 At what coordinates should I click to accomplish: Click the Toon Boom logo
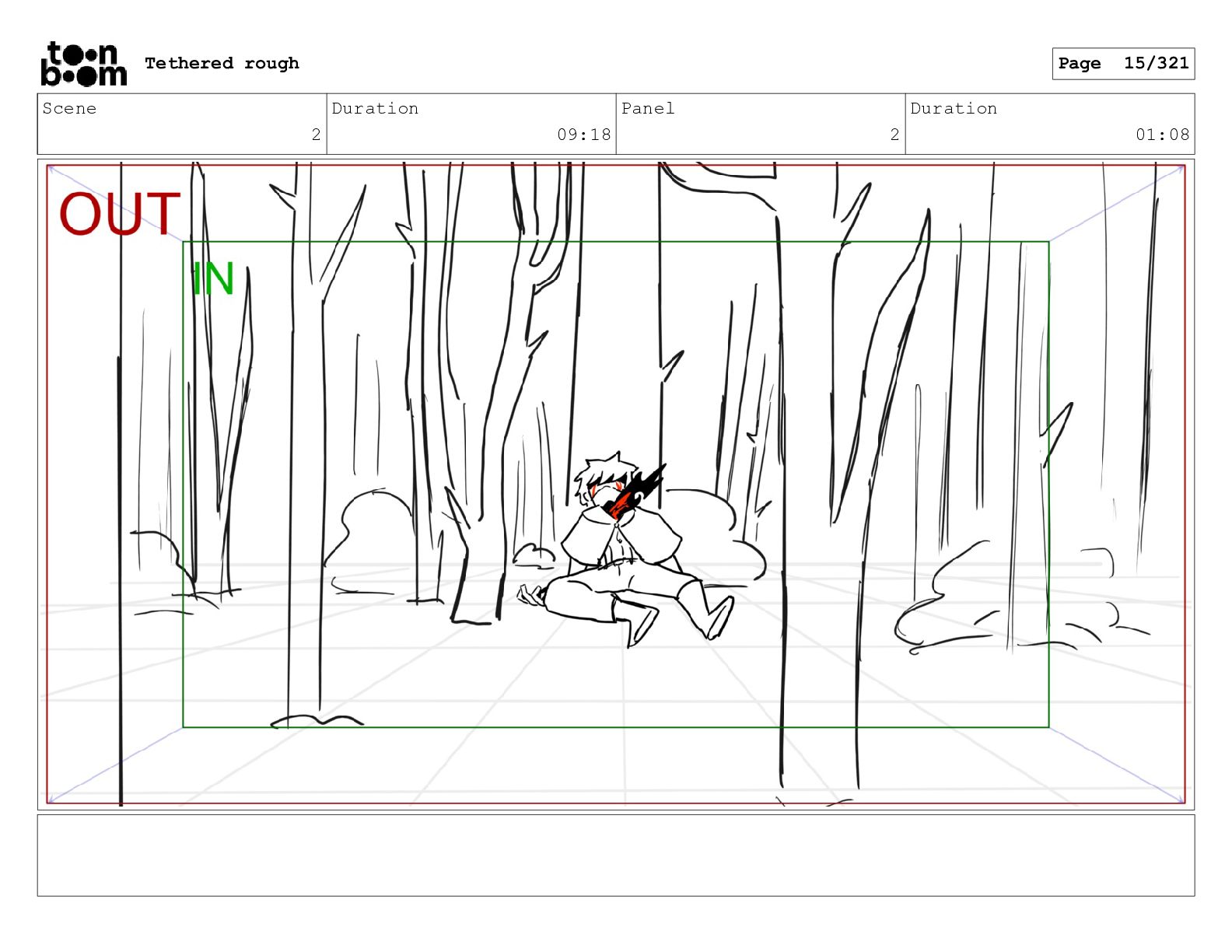pos(83,64)
